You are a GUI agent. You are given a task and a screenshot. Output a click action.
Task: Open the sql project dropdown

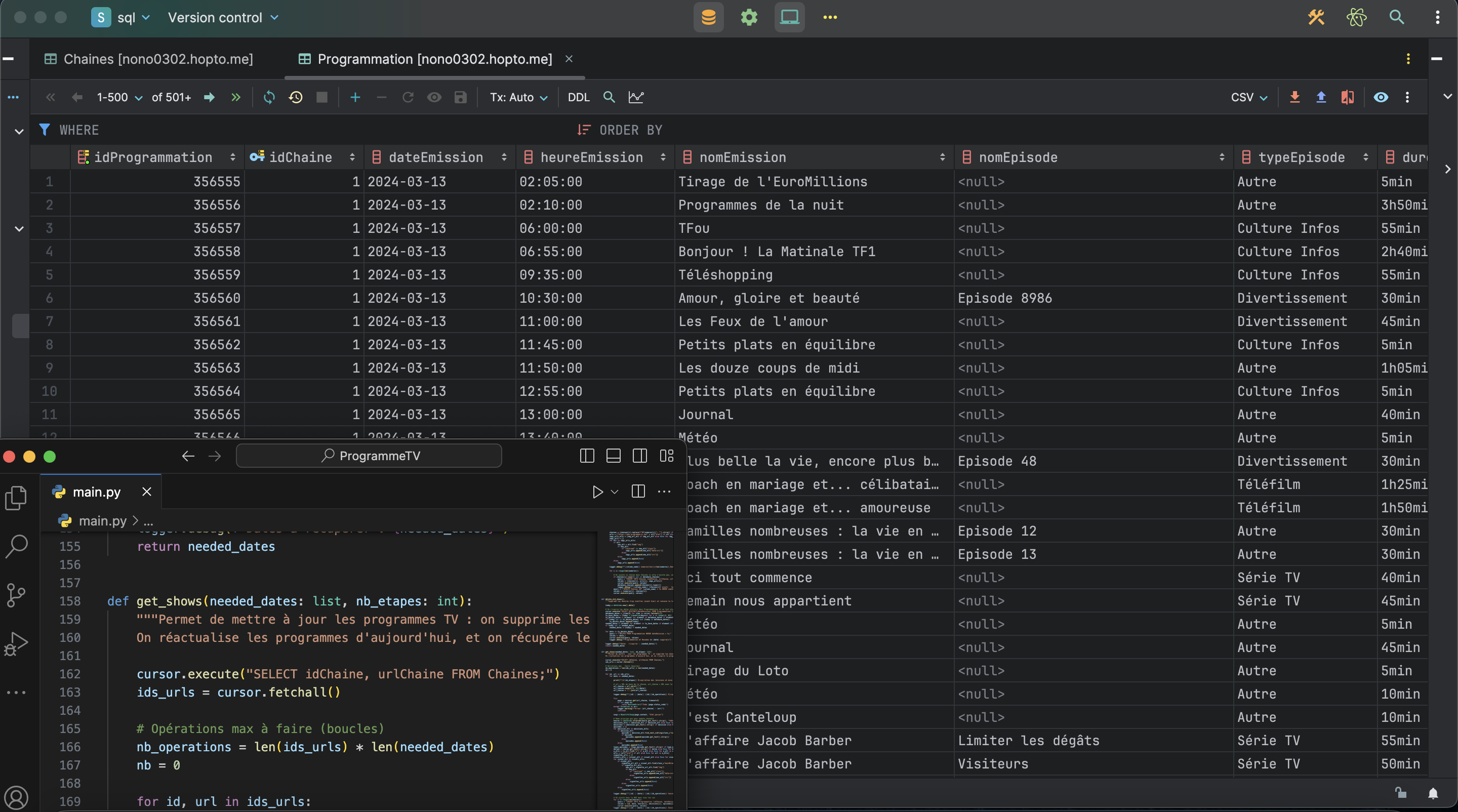point(121,18)
